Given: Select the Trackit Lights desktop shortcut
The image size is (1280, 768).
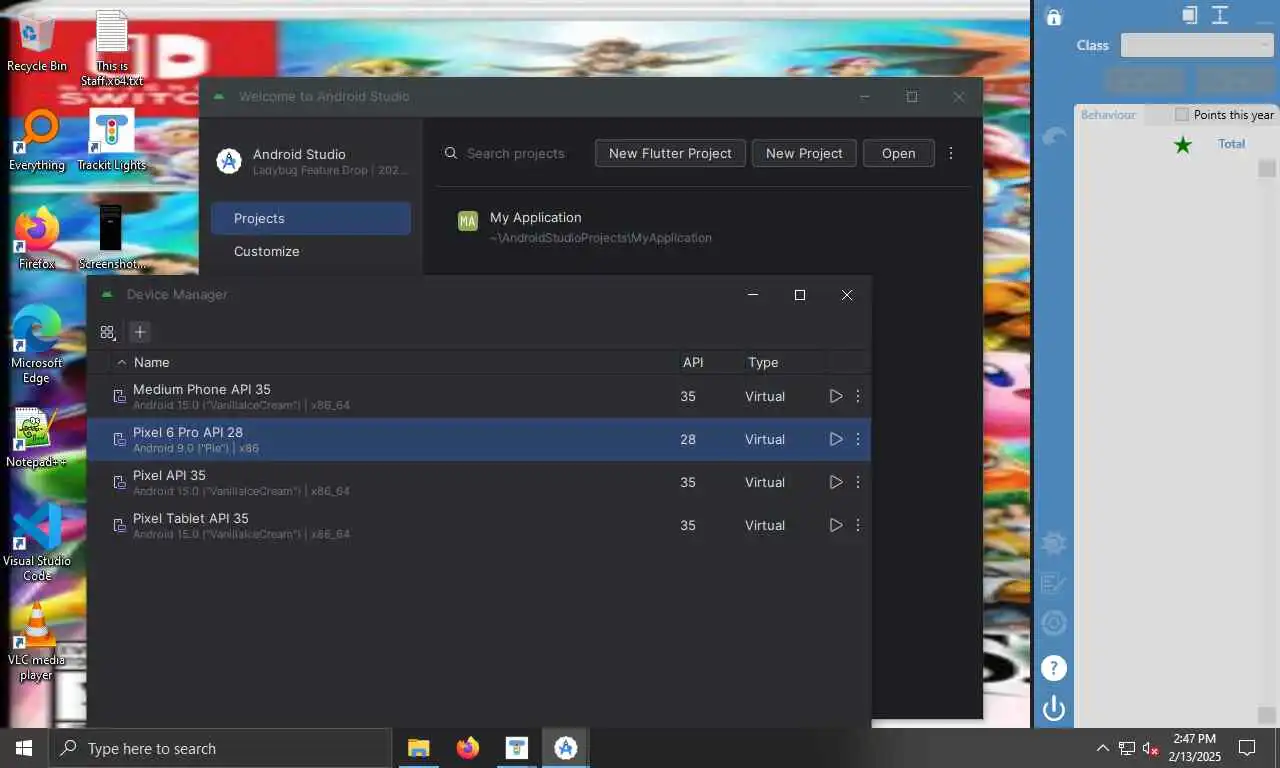Looking at the screenshot, I should [112, 141].
